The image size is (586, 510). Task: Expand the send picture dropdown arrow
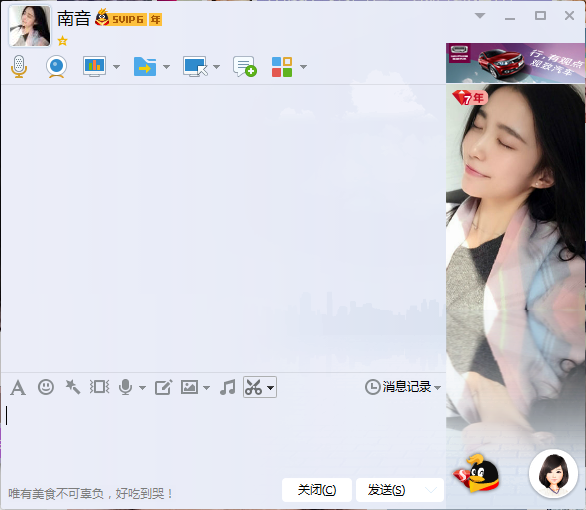(206, 388)
